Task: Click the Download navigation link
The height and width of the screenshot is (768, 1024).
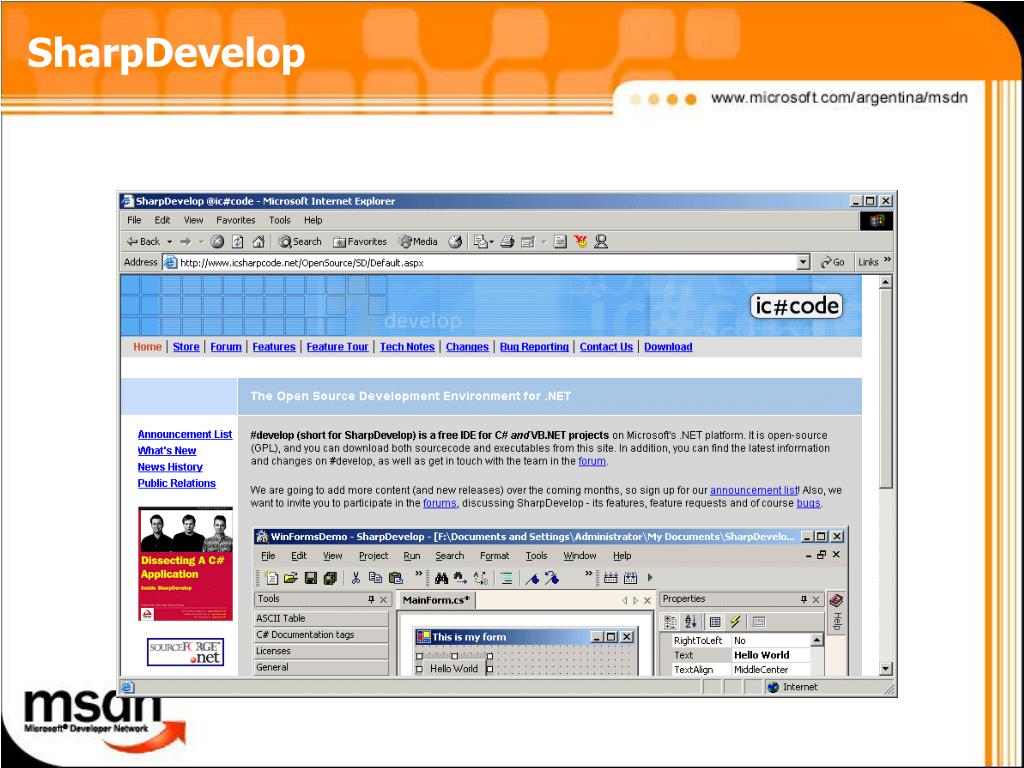Action: [668, 347]
